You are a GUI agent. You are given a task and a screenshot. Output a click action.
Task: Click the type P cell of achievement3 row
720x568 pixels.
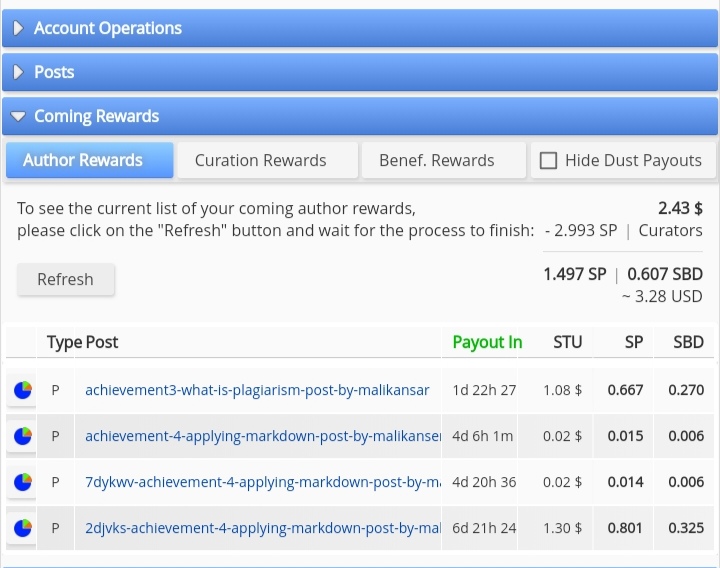pos(56,390)
